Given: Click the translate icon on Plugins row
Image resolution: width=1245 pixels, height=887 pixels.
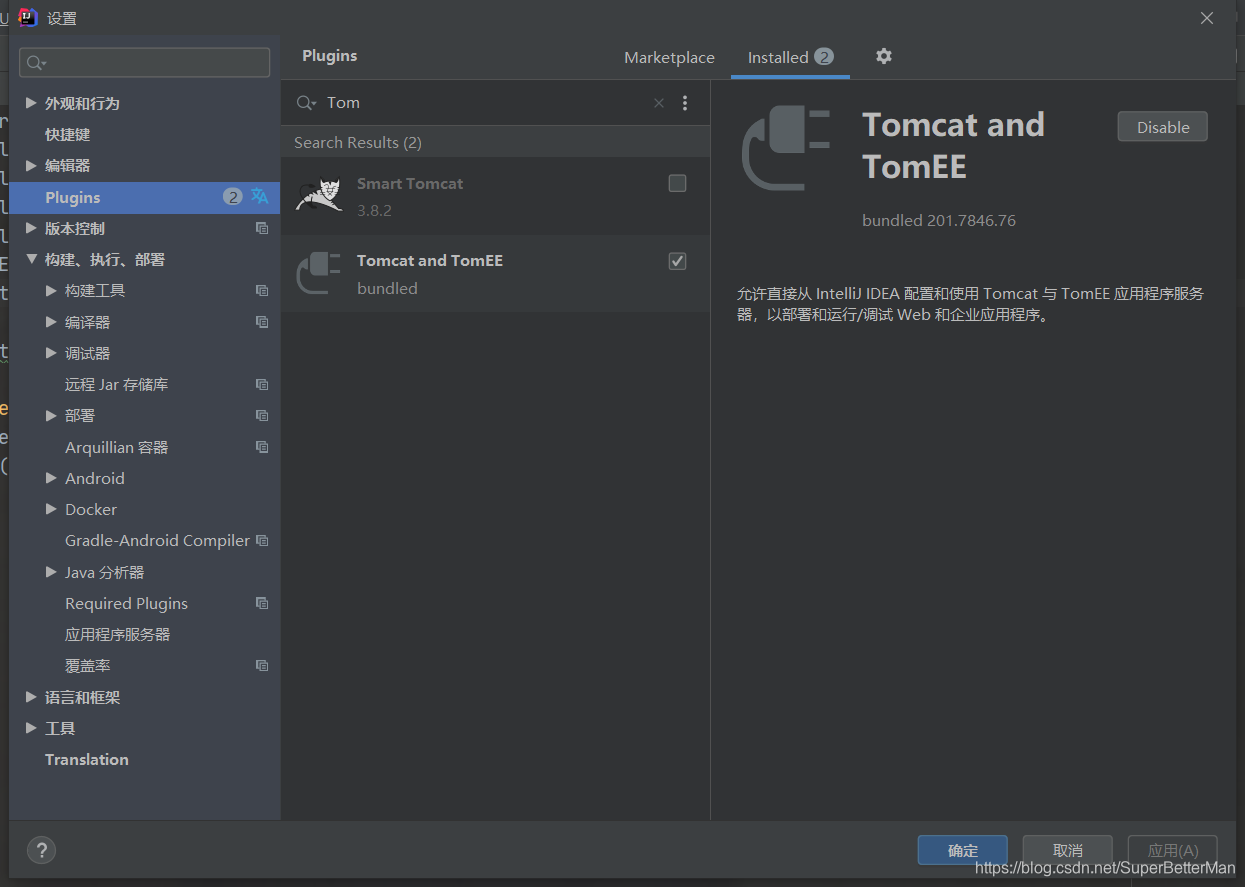Looking at the screenshot, I should click(260, 196).
